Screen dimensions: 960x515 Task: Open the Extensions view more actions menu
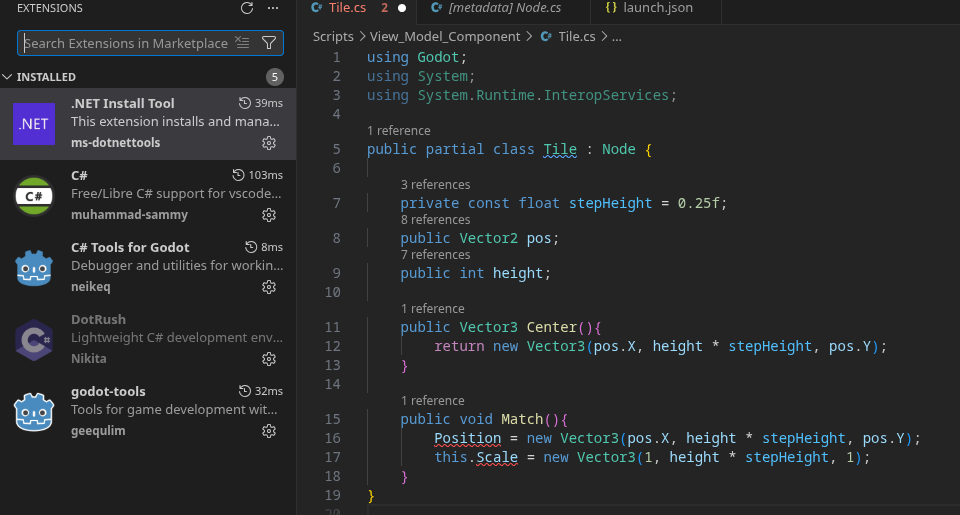274,8
